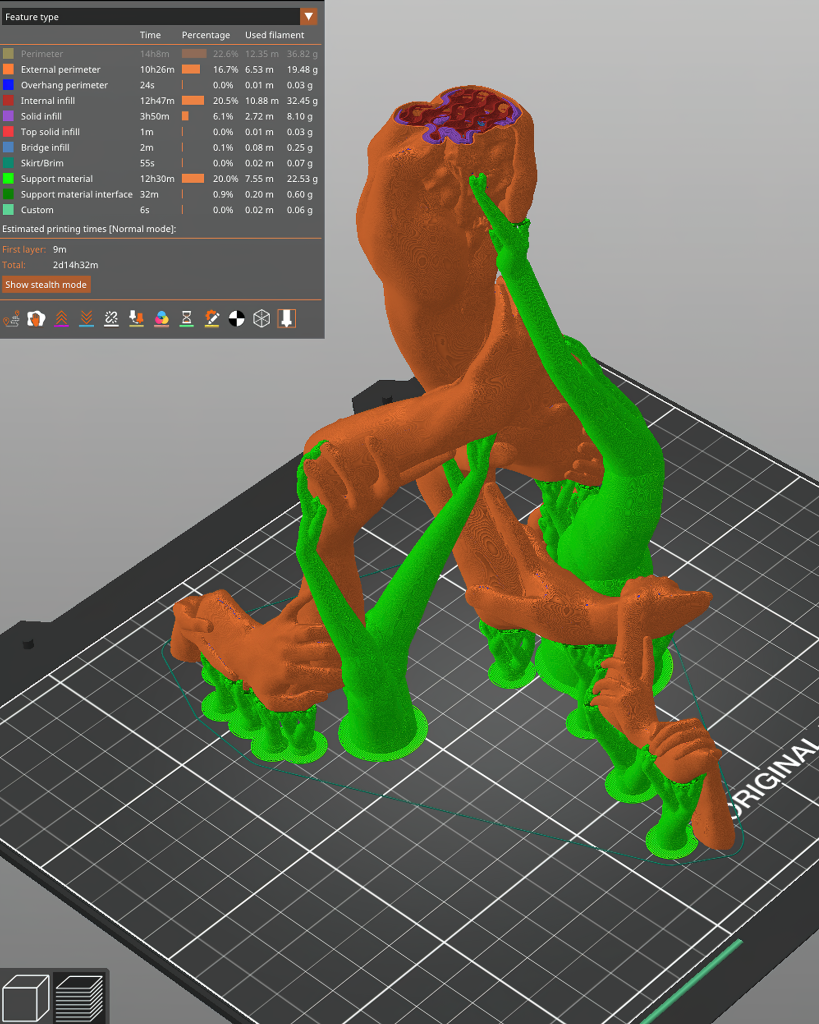Viewport: 819px width, 1024px height.
Task: Toggle Custom G-codes gear and pencil icon
Action: click(212, 319)
